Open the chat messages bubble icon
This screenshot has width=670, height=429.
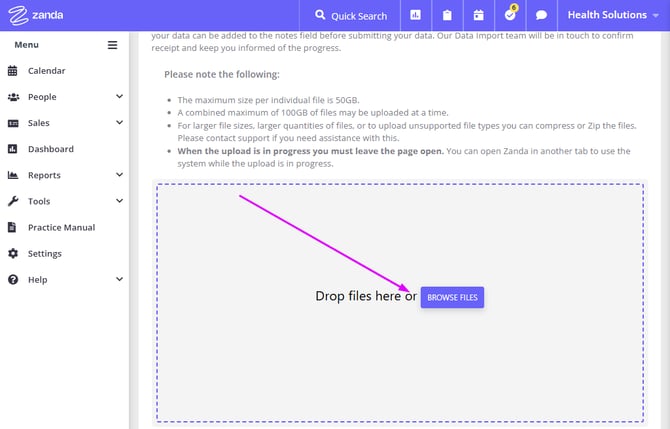tap(541, 15)
